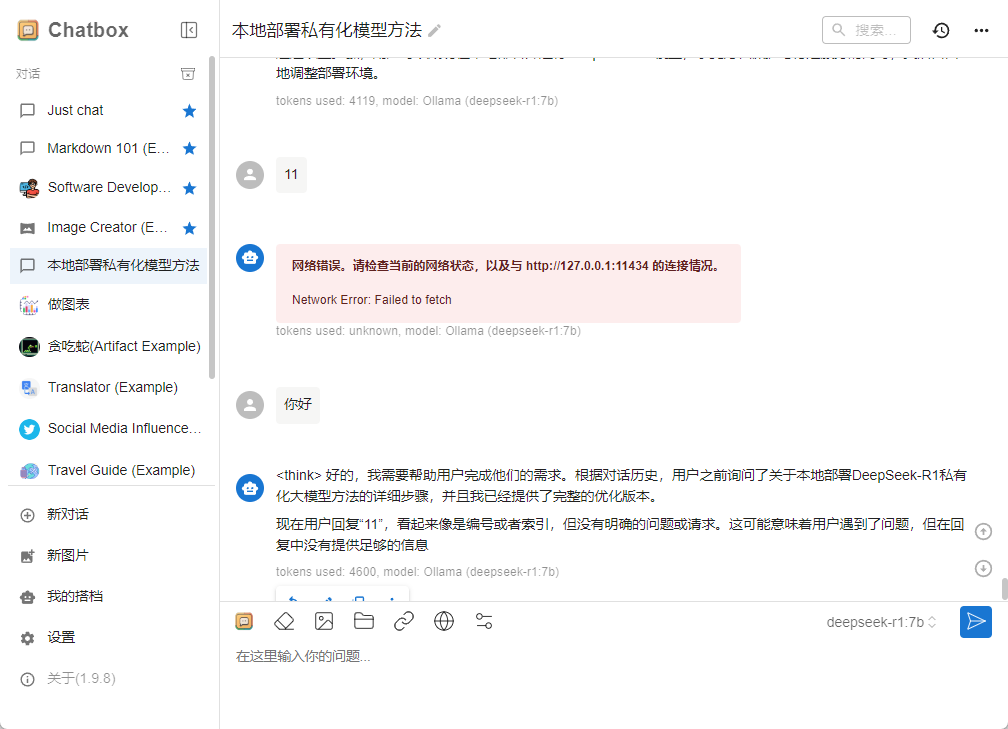Open 贪吃蛇(Artifact Example) conversation
This screenshot has height=729, width=1008.
pos(109,346)
